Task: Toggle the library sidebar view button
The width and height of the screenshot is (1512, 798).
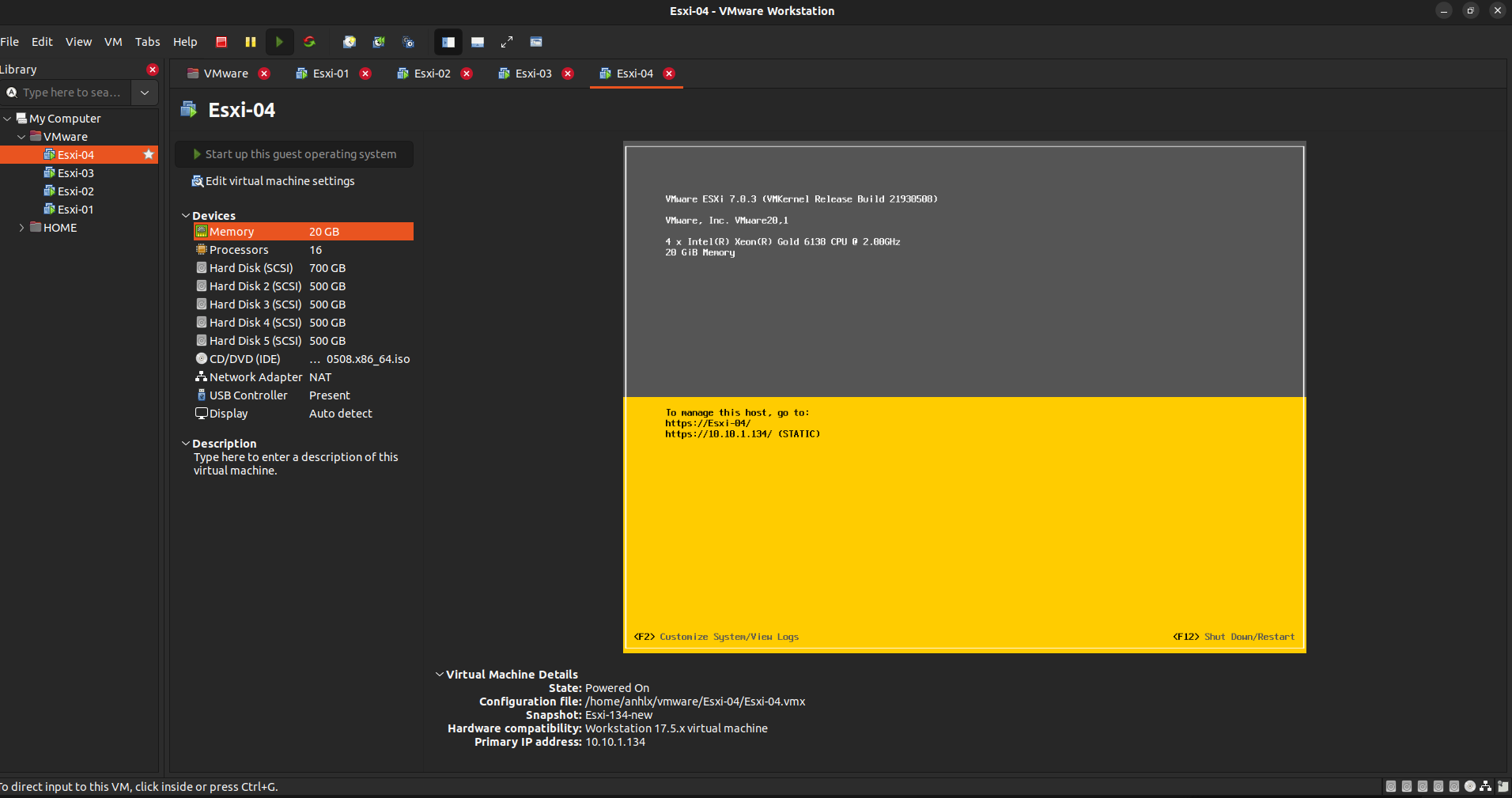Action: click(448, 42)
